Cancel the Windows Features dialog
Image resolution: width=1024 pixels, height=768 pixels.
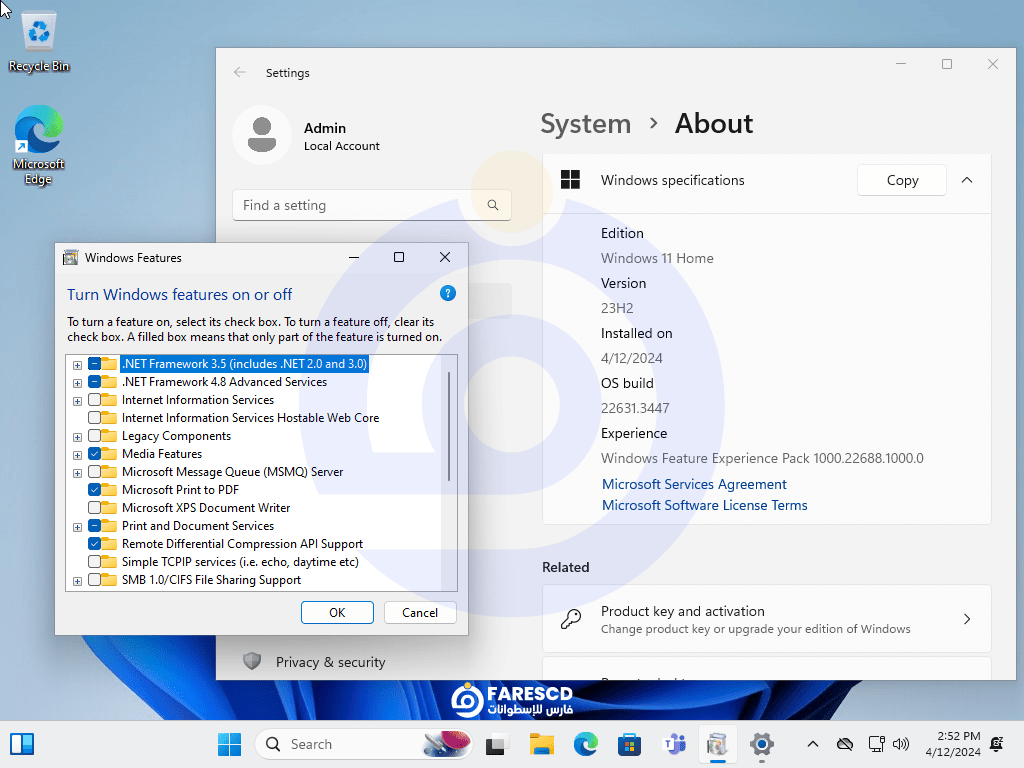420,613
